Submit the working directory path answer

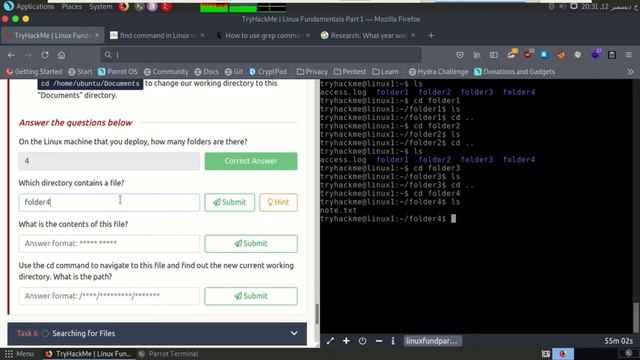(251, 296)
